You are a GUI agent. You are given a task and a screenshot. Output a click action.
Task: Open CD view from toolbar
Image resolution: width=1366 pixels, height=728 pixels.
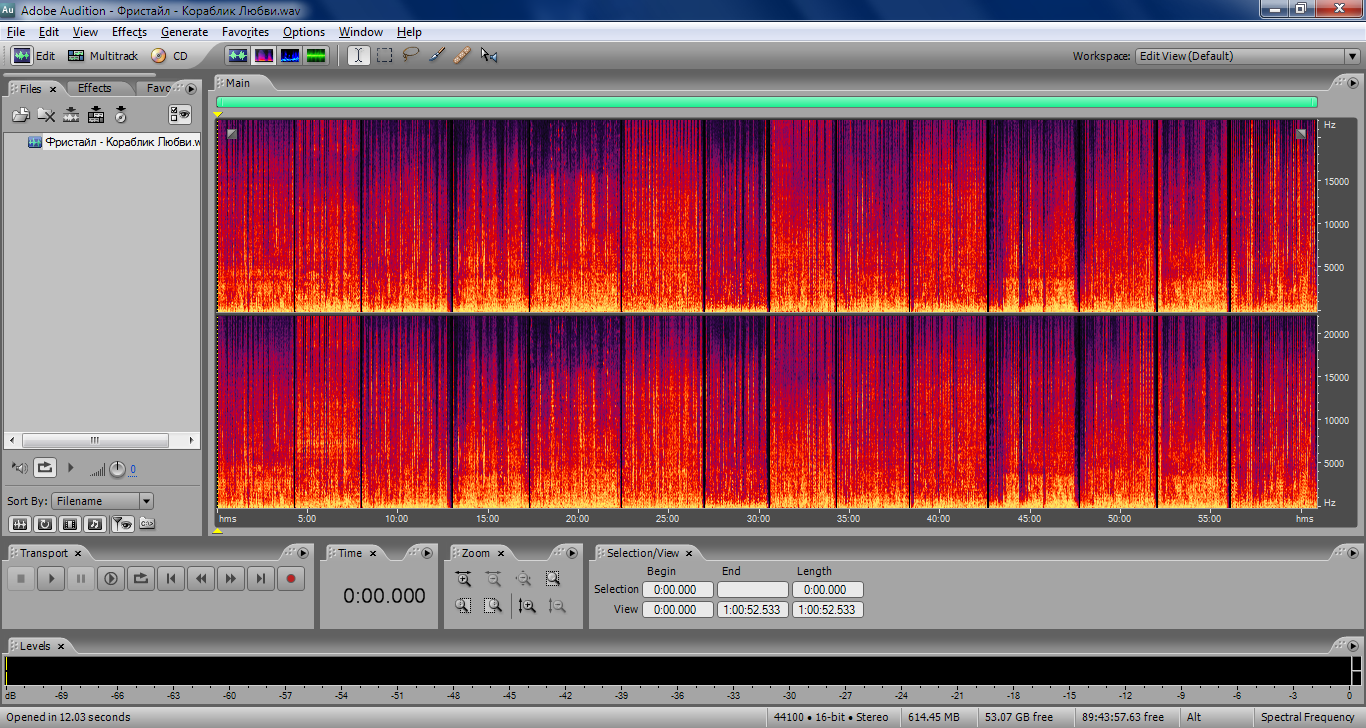(x=169, y=56)
